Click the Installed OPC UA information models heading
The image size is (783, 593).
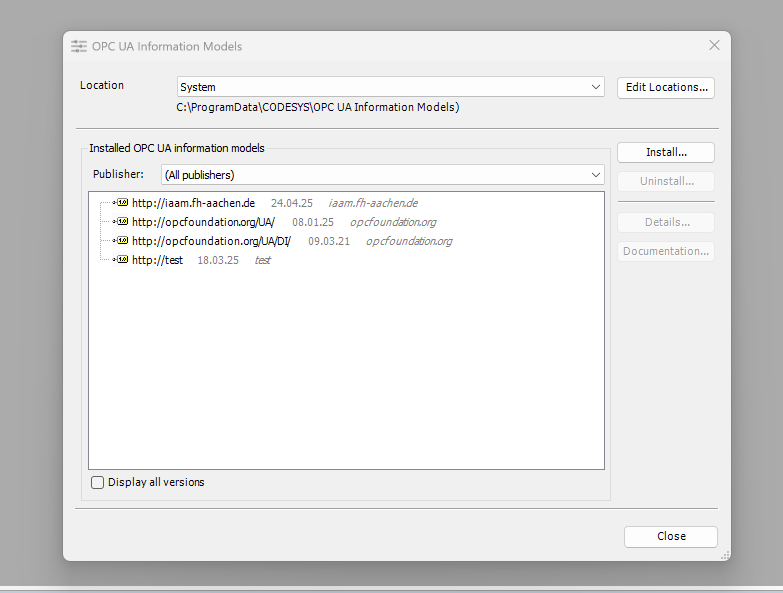177,148
